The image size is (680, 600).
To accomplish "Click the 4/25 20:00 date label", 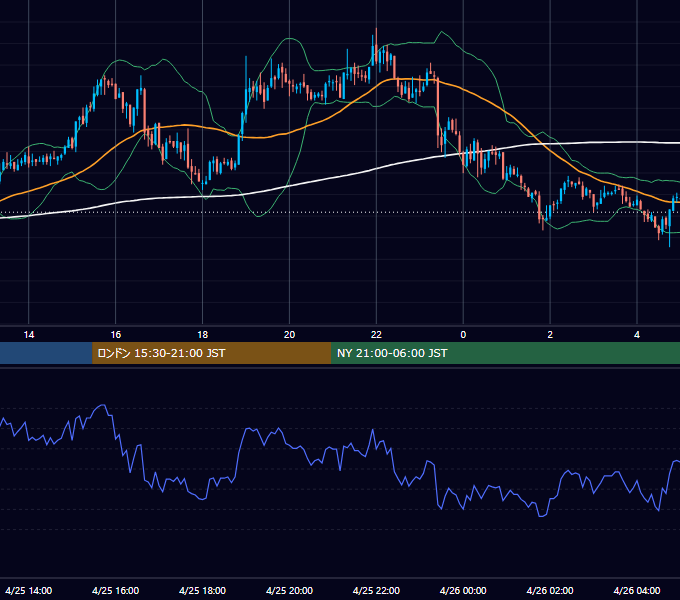I will [x=289, y=590].
